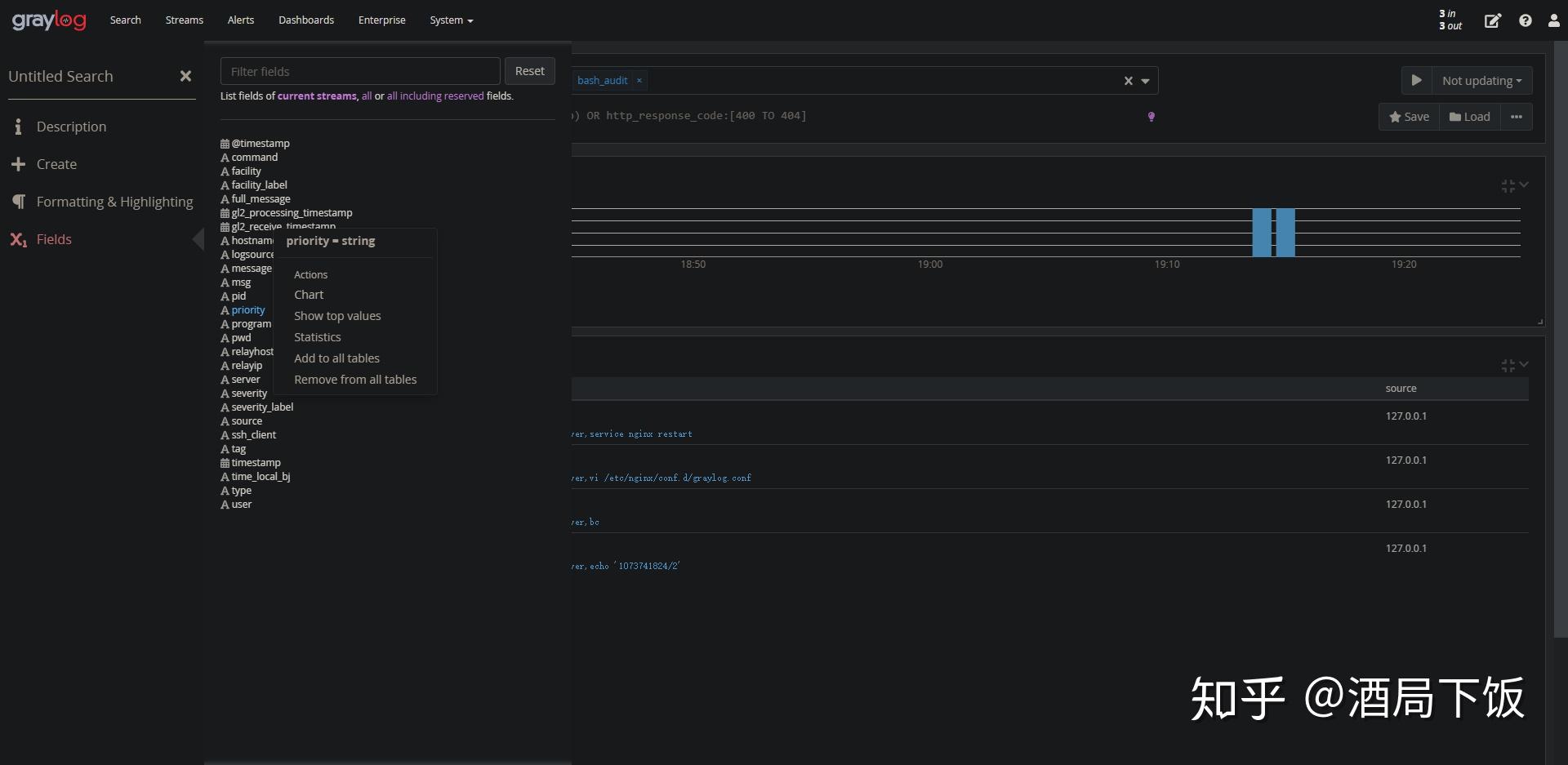Select the facility_label field
The image size is (1568, 765).
pos(259,185)
